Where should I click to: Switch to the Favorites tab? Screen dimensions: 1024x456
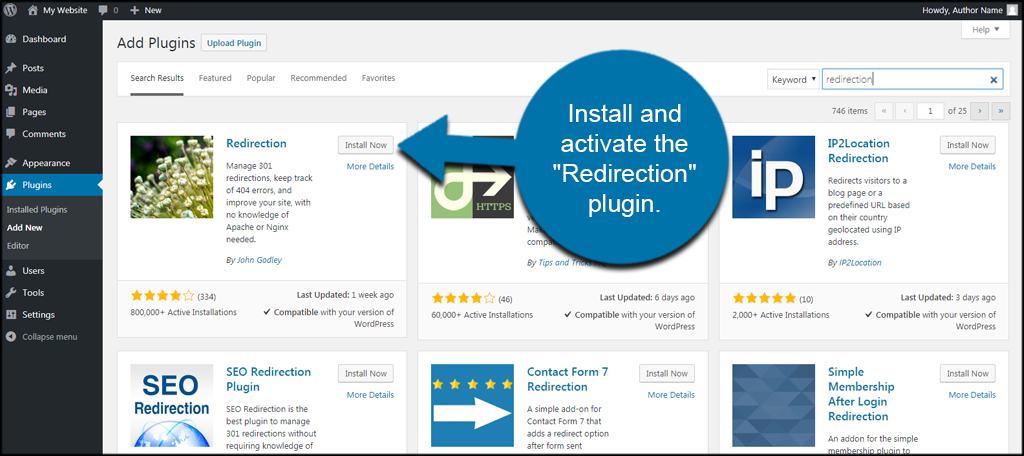click(378, 78)
